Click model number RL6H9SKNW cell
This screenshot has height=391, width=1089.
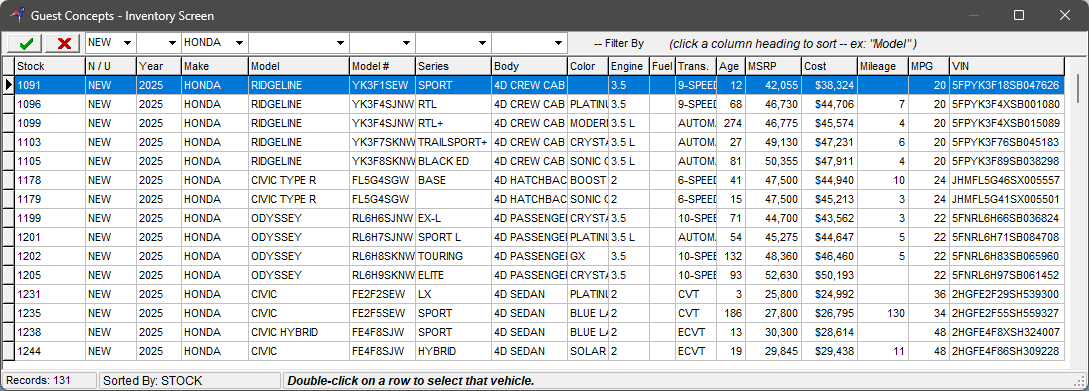pos(383,274)
